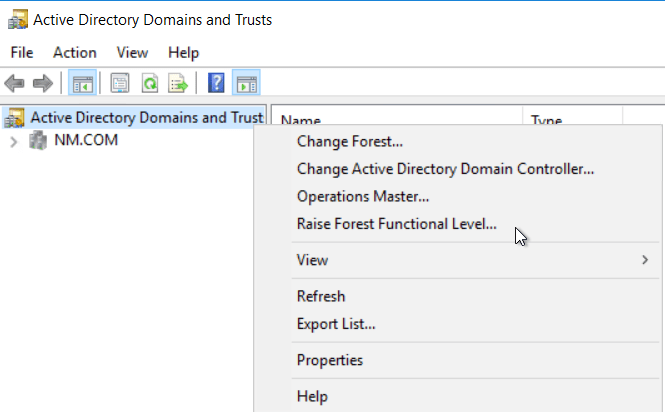The height and width of the screenshot is (412, 665).
Task: Toggle Show/Hide Action Pane icon
Action: pyautogui.click(x=246, y=83)
